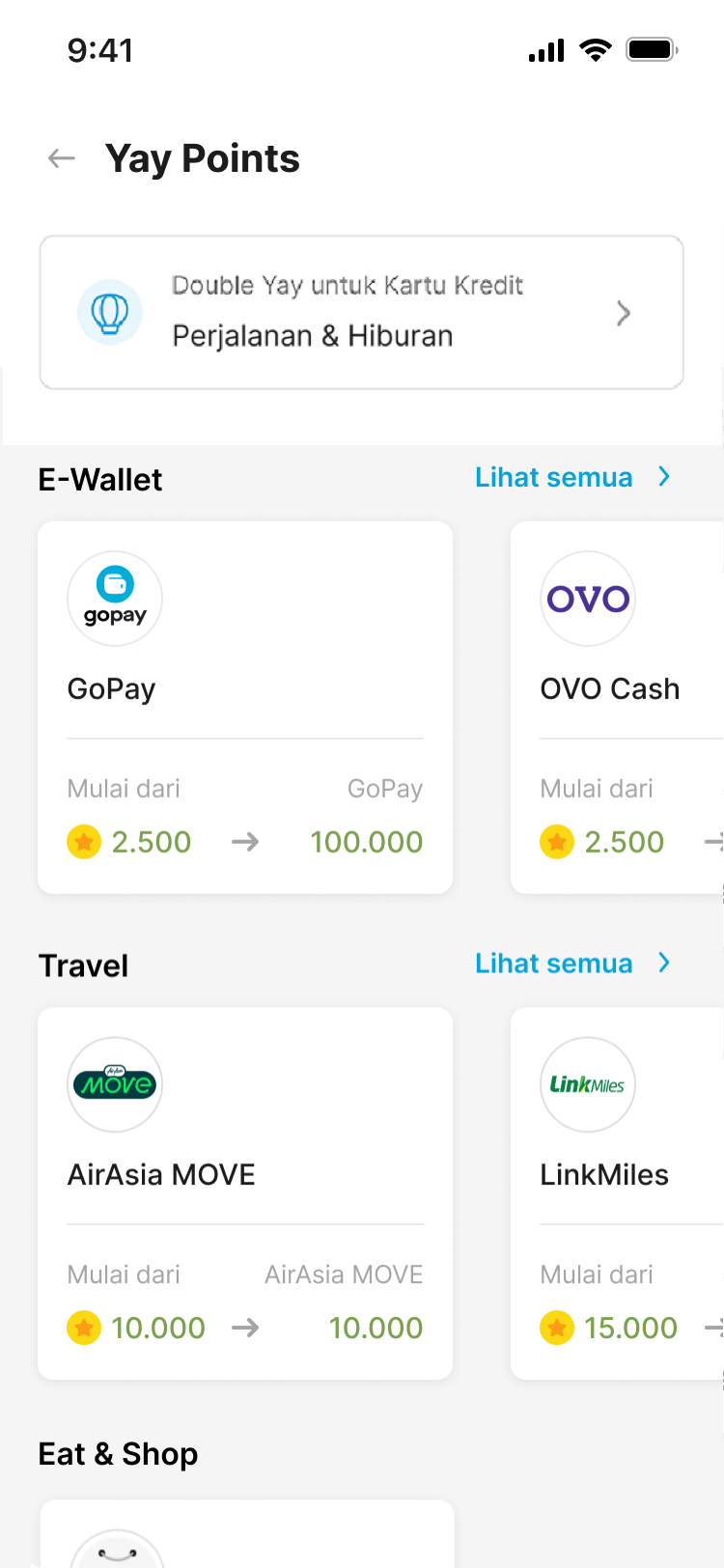
Task: Tap the gold star coin next to 15.000 in LinkMiles card
Action: pos(557,1328)
